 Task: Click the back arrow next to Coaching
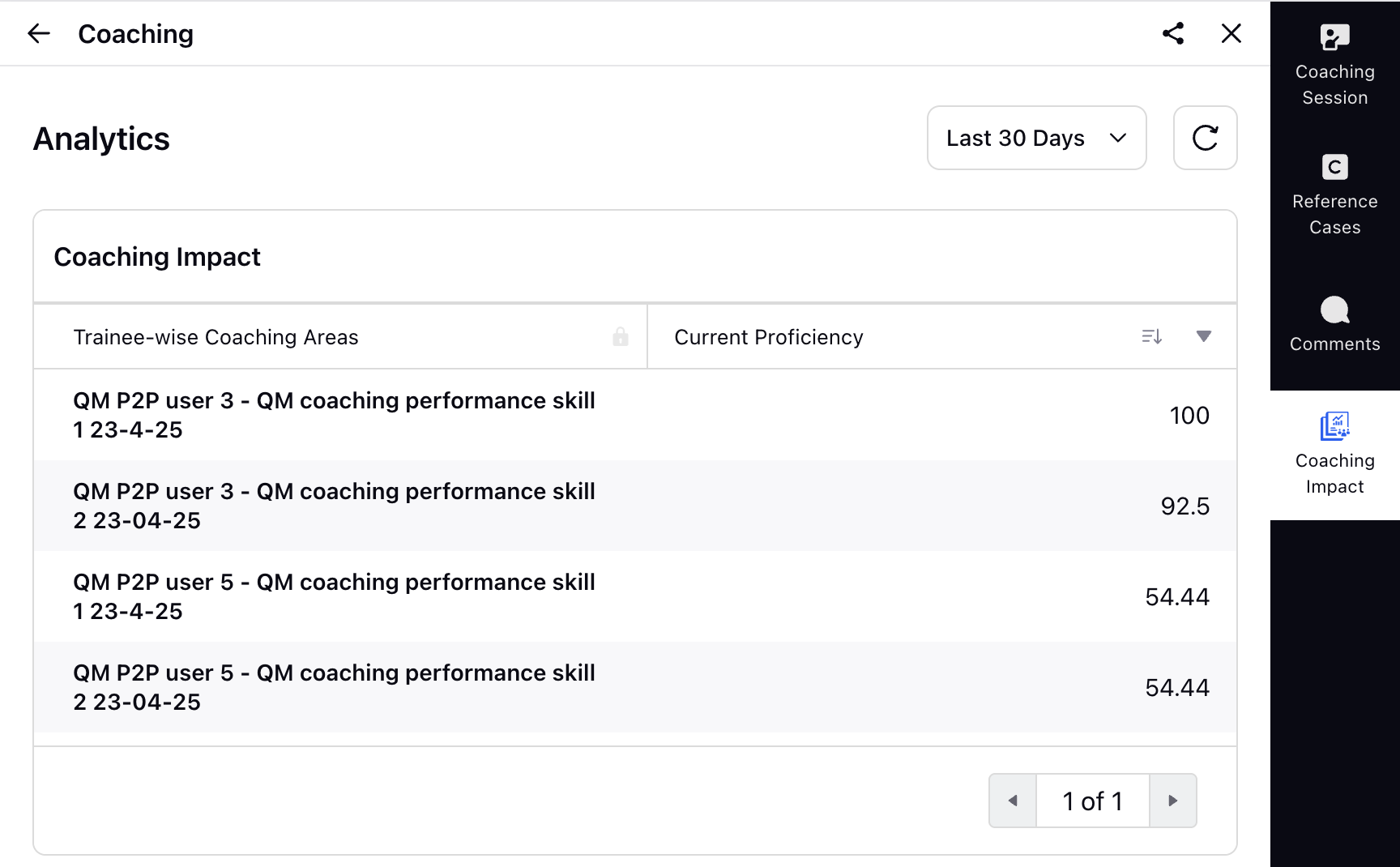click(39, 34)
